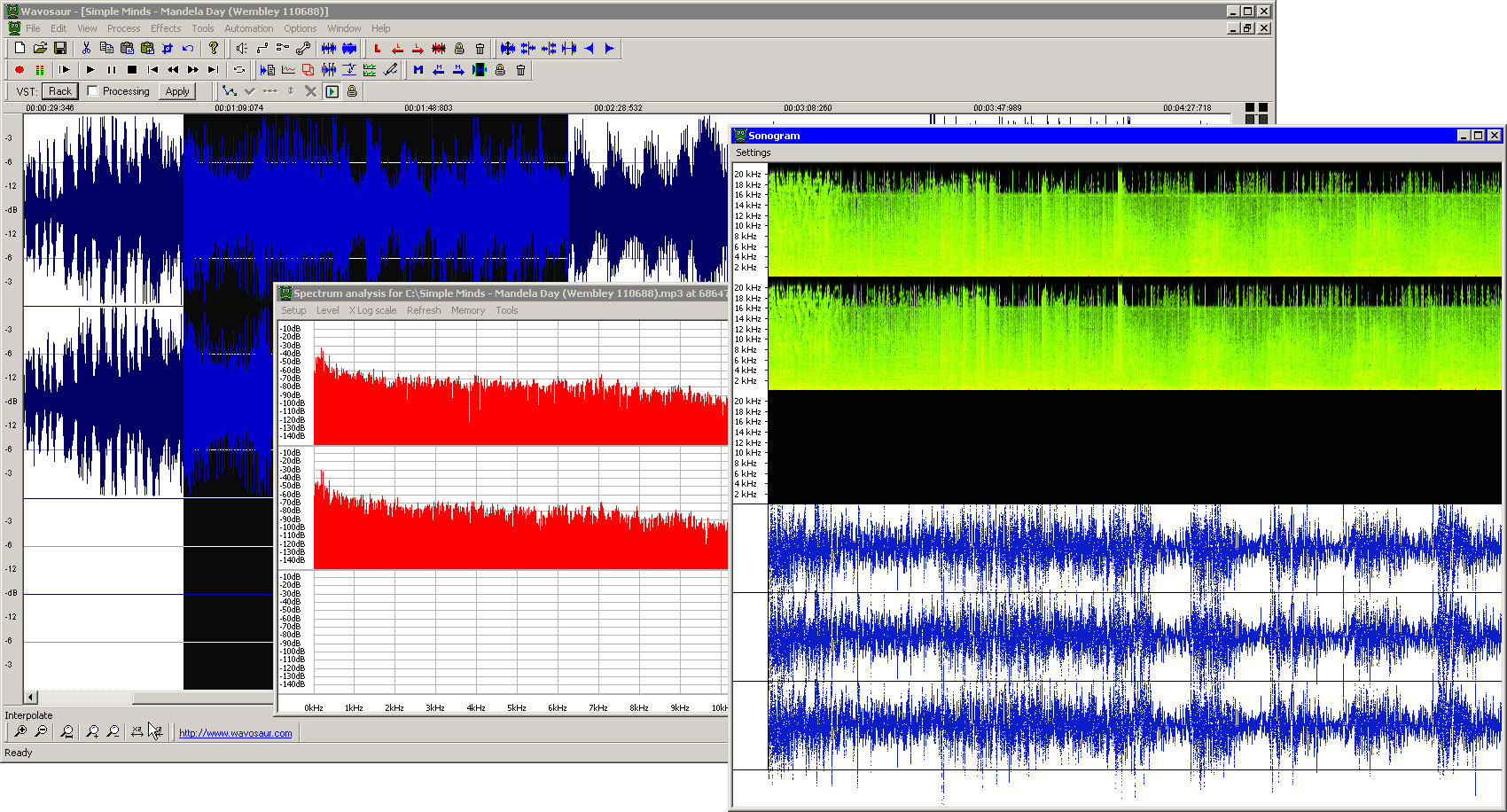Open the Setup menu in Spectrum analysis
This screenshot has width=1507, height=812.
pos(293,310)
